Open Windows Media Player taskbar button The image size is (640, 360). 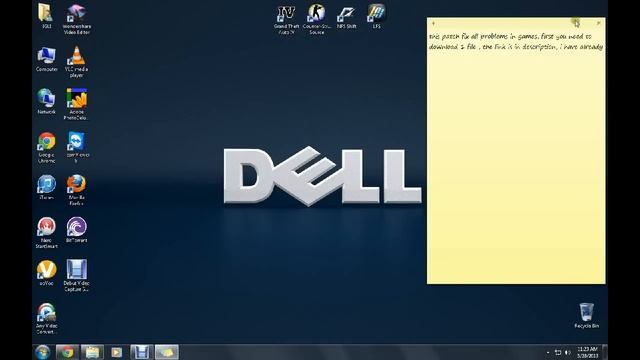coord(116,352)
